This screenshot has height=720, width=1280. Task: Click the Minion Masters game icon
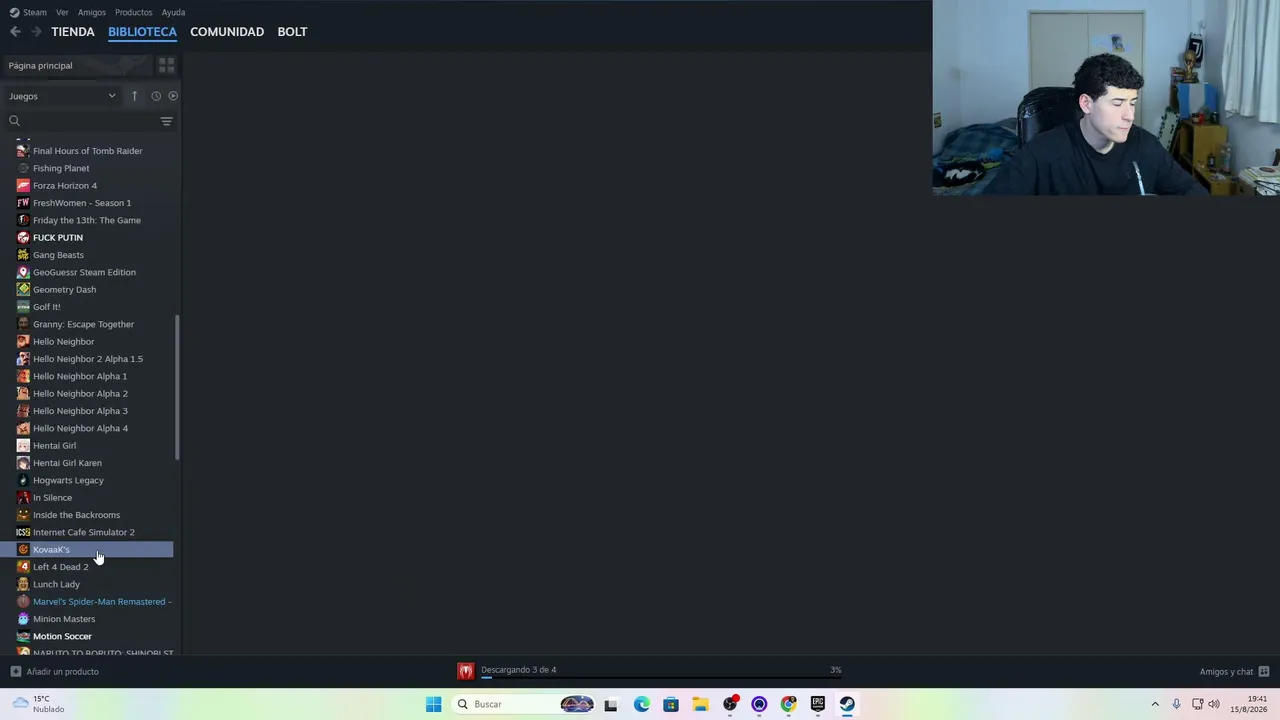[23, 619]
